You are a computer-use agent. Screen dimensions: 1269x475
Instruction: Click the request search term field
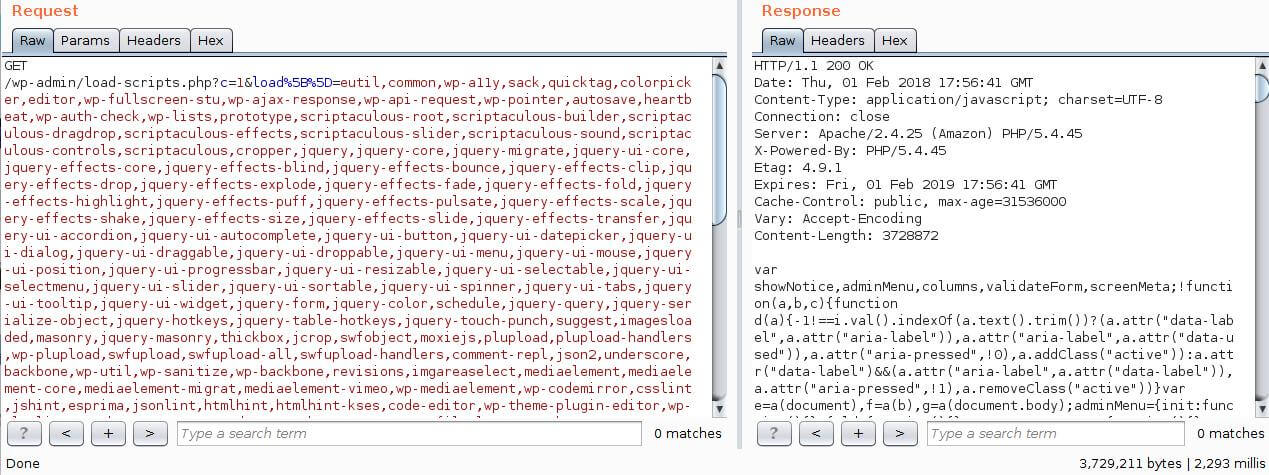coord(408,433)
